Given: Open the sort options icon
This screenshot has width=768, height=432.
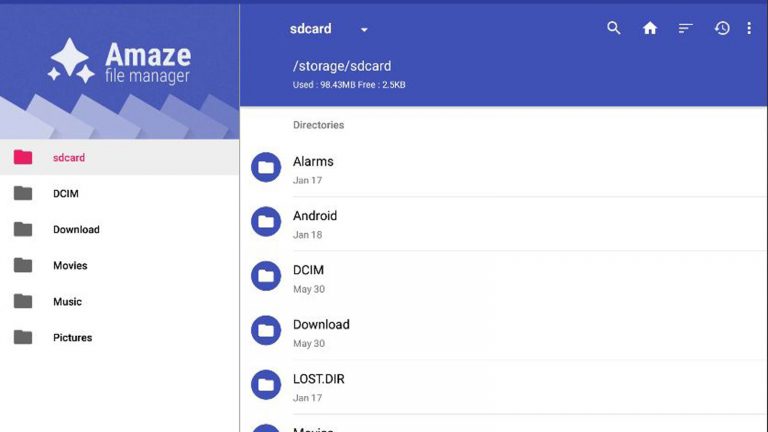Looking at the screenshot, I should 685,28.
